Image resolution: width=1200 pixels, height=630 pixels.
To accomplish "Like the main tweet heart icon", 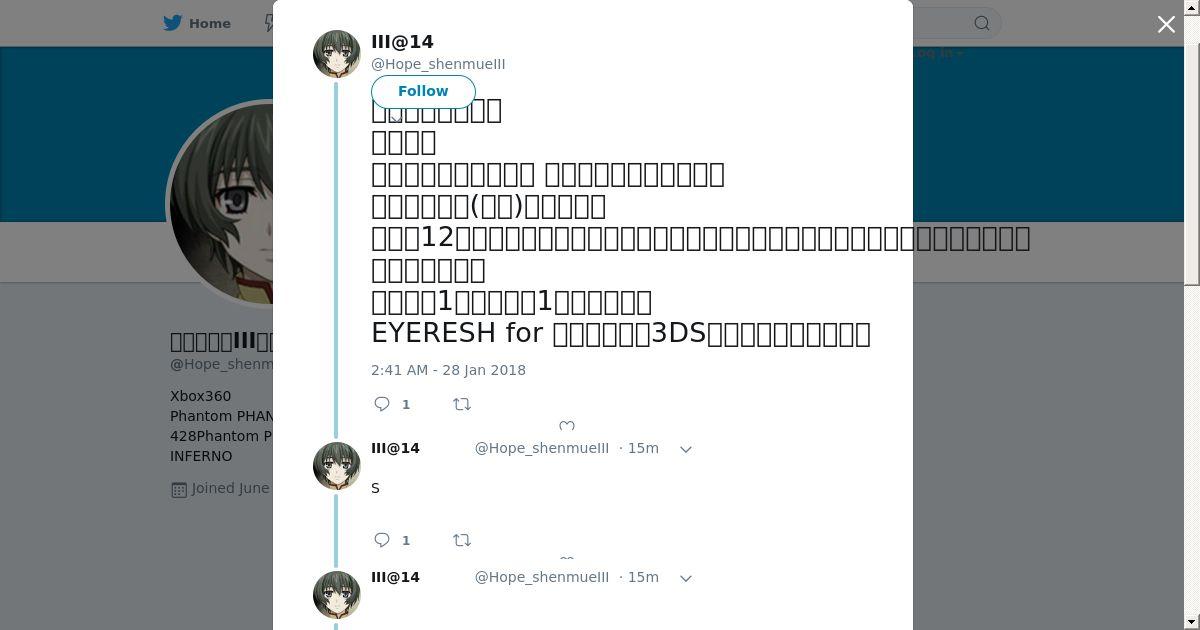I will 567,427.
